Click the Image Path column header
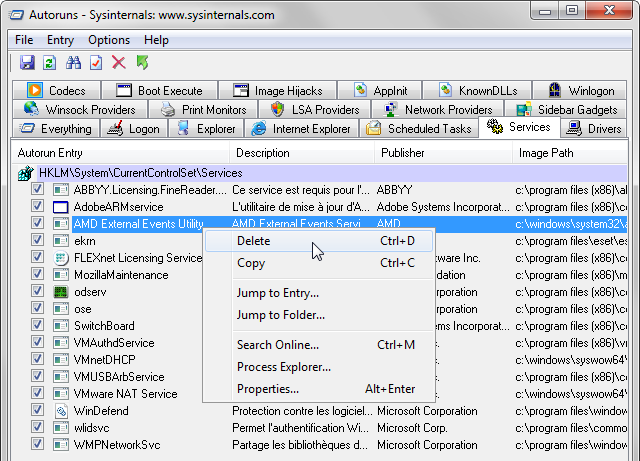The height and width of the screenshot is (461, 640). [x=570, y=153]
